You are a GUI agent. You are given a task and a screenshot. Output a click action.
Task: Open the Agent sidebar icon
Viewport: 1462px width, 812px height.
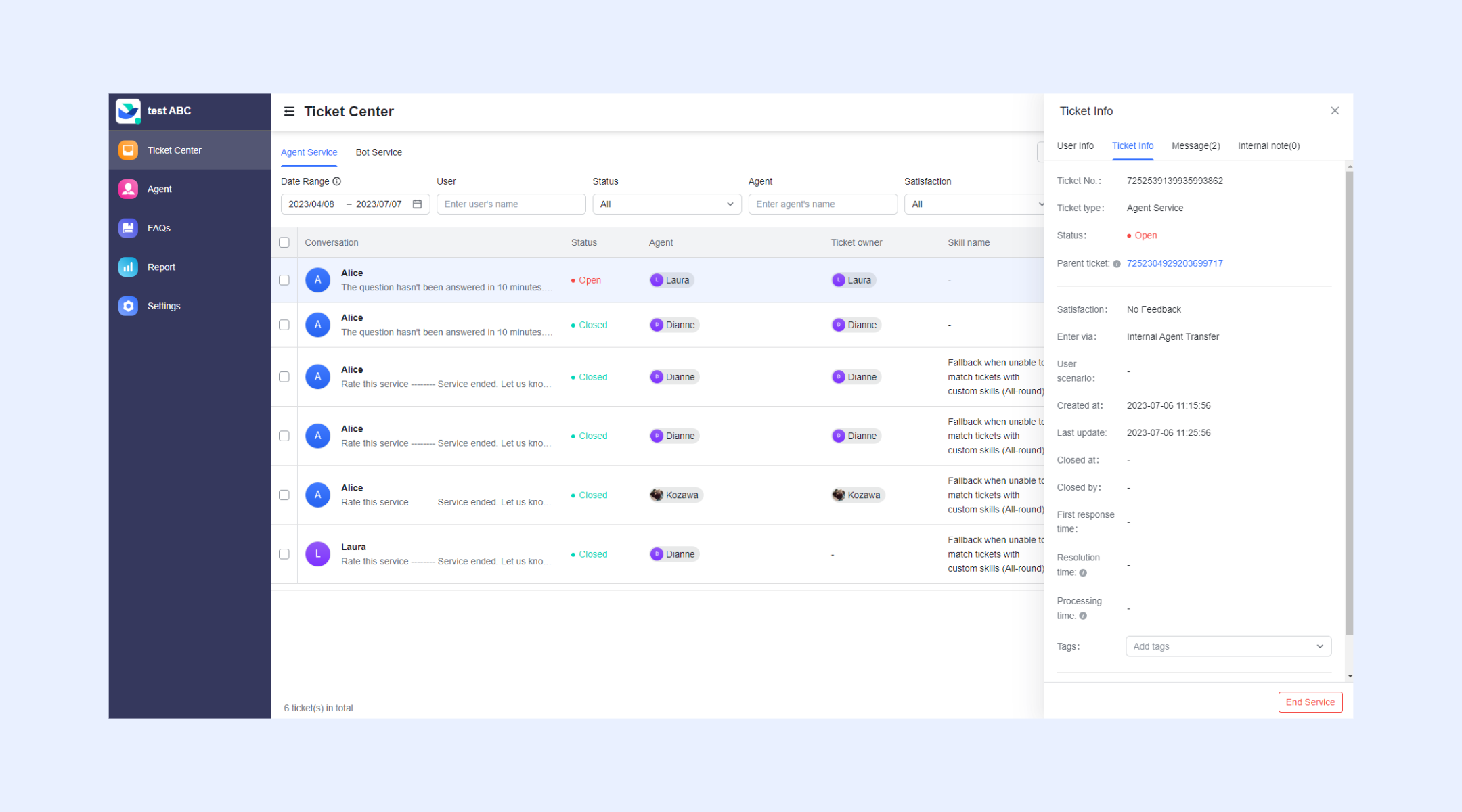pyautogui.click(x=128, y=189)
